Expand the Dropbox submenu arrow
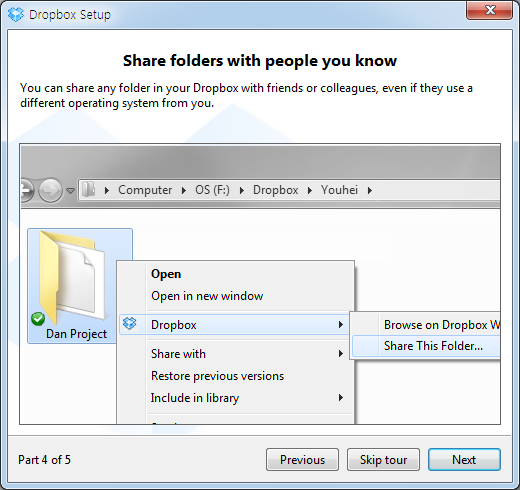The image size is (520, 490). coord(341,324)
